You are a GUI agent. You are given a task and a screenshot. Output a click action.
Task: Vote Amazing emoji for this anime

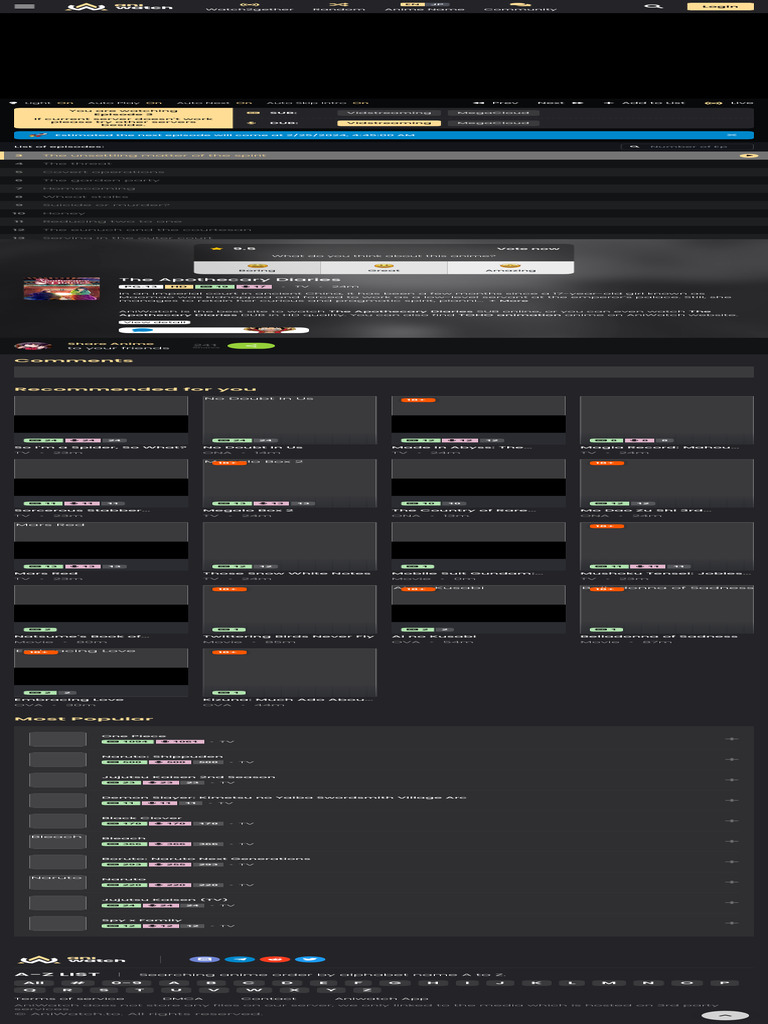[x=510, y=268]
